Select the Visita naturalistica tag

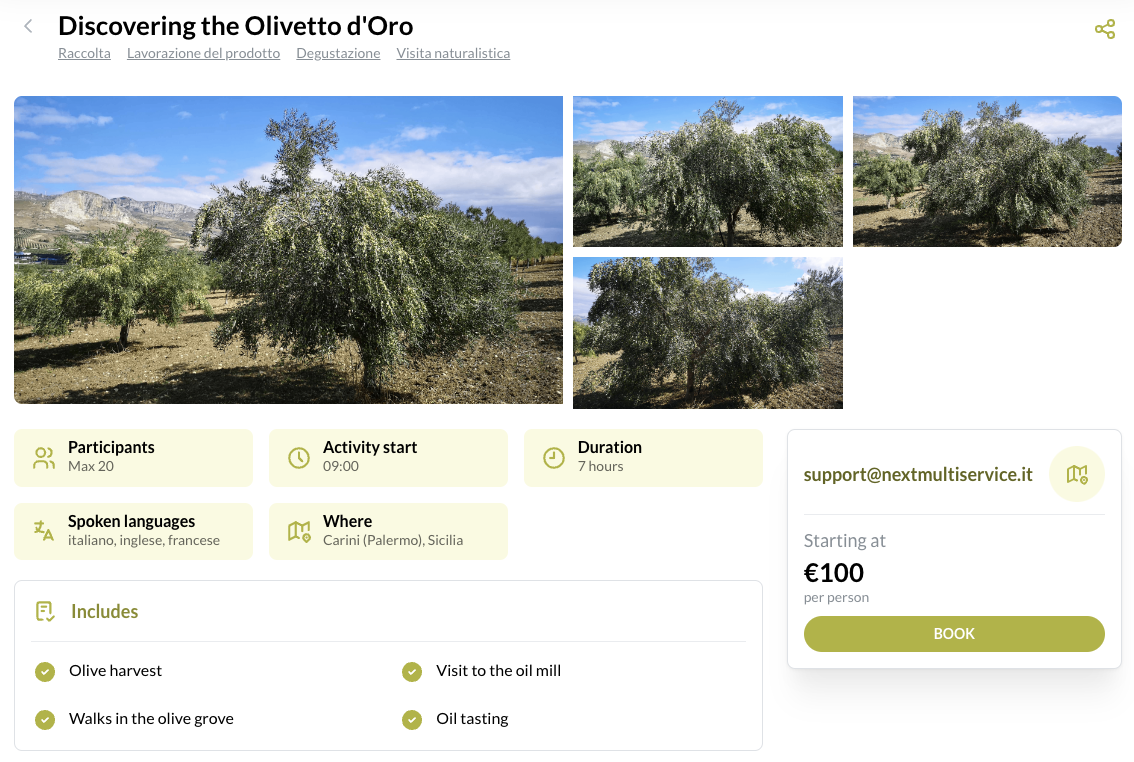[x=453, y=53]
